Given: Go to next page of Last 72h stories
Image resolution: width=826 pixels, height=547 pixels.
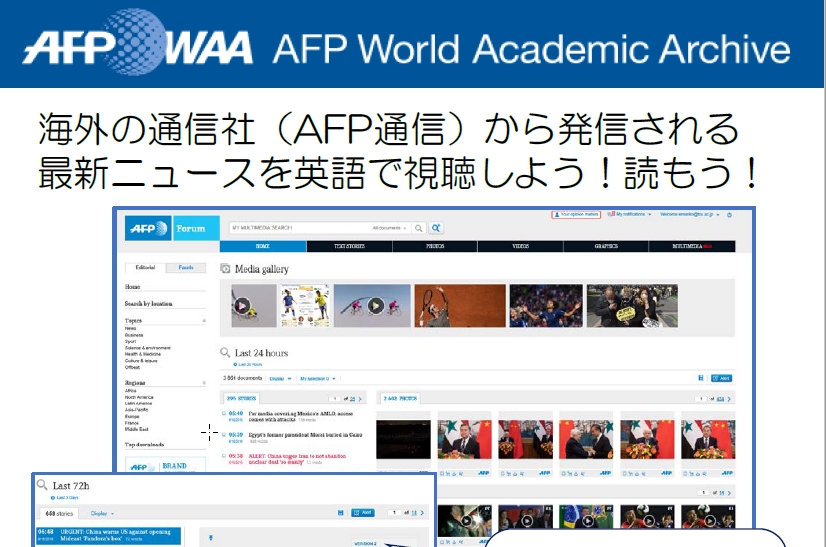Looking at the screenshot, I should click(x=422, y=512).
